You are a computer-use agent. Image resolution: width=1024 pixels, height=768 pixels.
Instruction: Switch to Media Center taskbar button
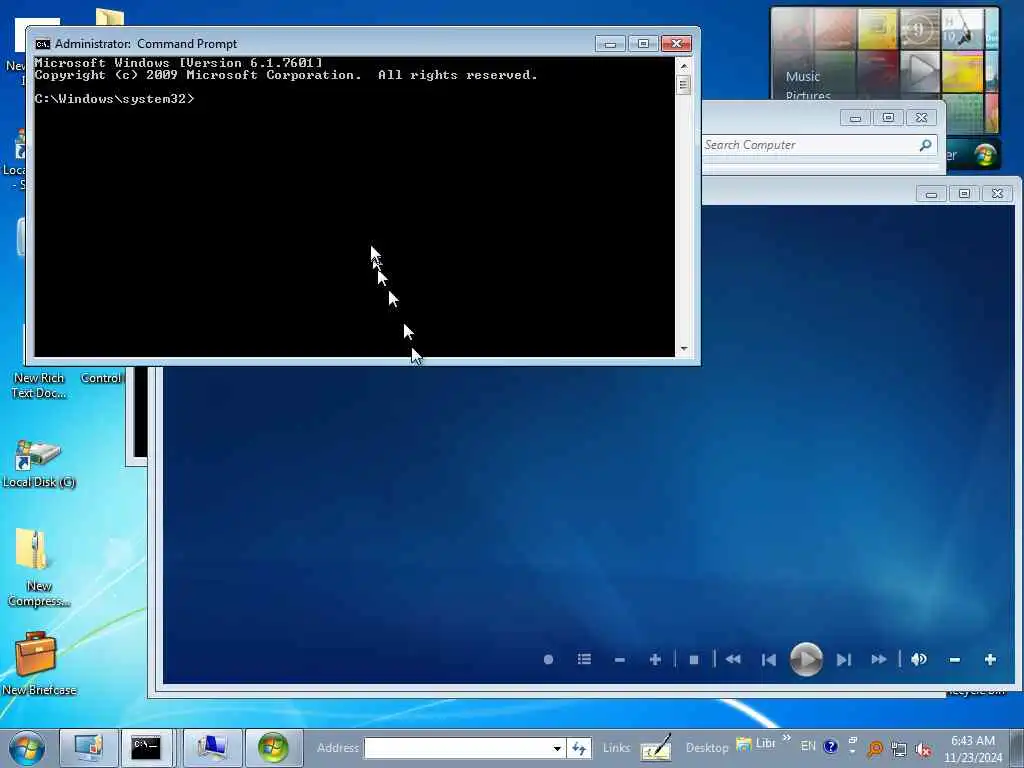[x=273, y=748]
